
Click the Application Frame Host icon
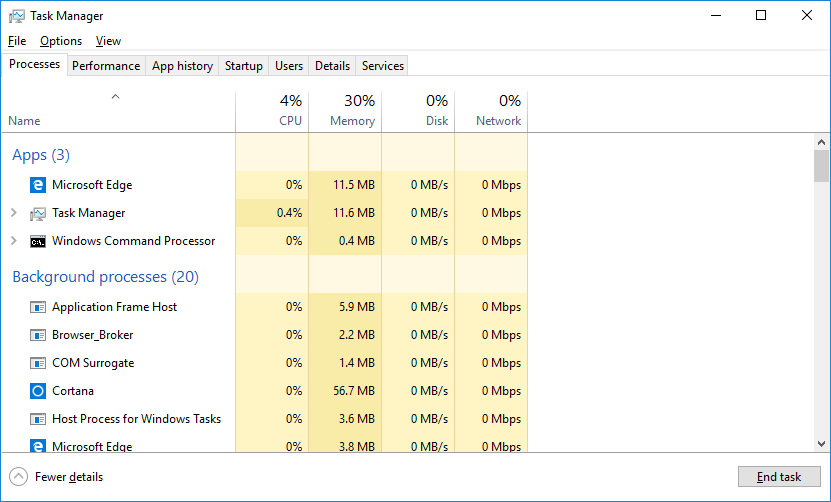click(x=38, y=307)
